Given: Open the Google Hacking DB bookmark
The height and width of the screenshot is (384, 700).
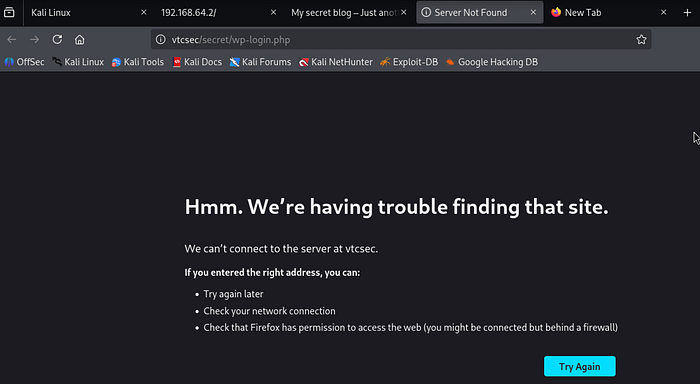Looking at the screenshot, I should 492,62.
